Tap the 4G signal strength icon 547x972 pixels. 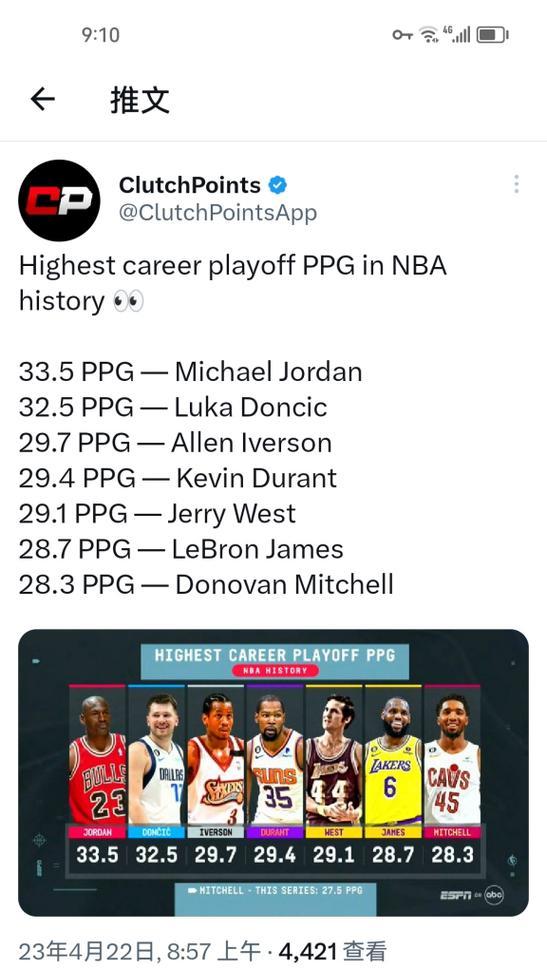tap(456, 34)
